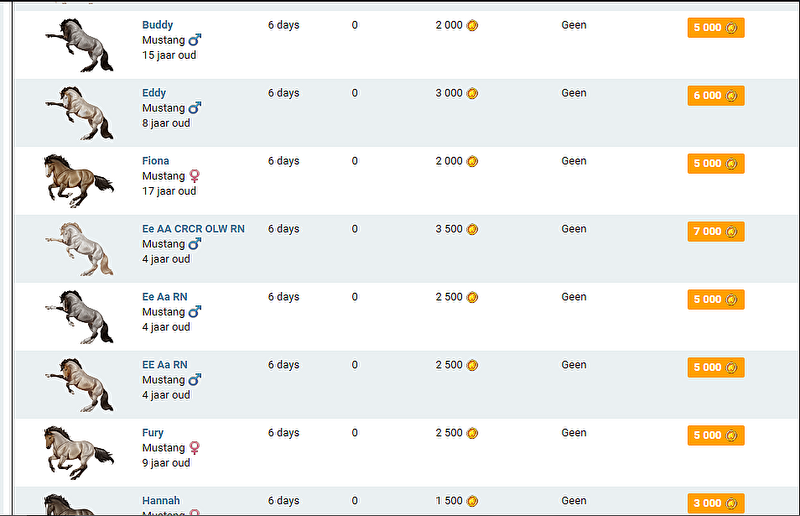800x516 pixels.
Task: Click Buddy's grey rearing horse picture
Action: point(79,45)
